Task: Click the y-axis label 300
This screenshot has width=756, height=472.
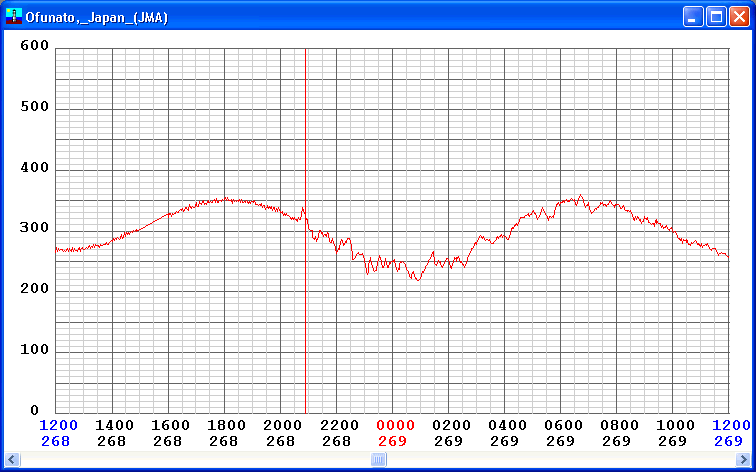Action: [34, 228]
